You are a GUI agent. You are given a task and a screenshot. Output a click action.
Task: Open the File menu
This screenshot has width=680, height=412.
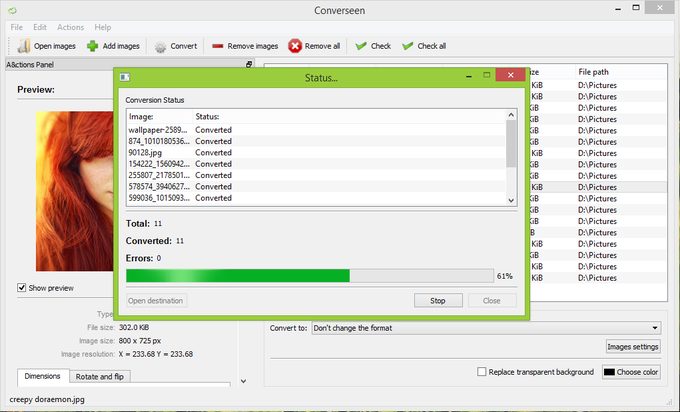(x=16, y=27)
